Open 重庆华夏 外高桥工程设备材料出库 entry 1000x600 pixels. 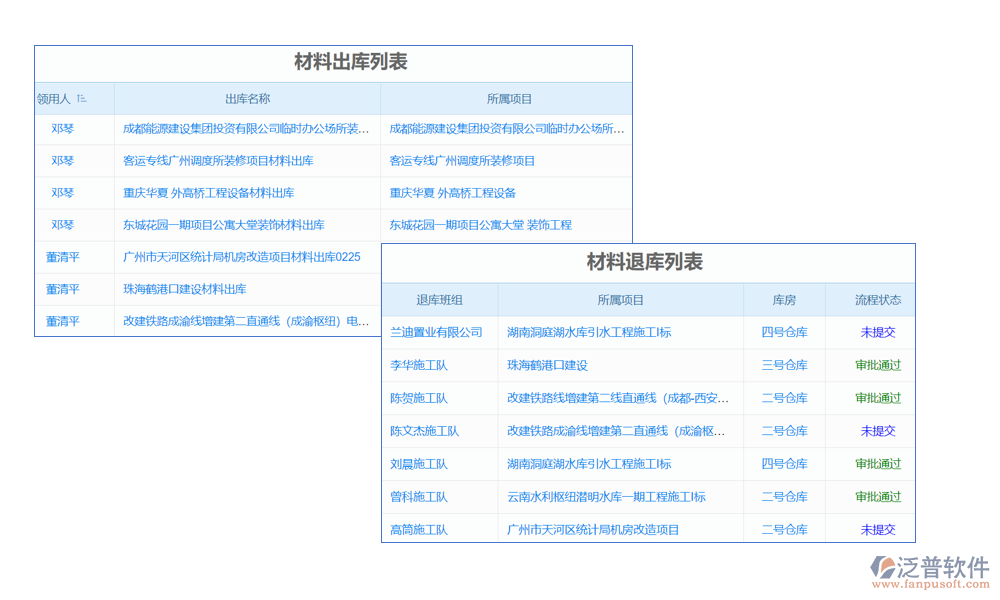click(208, 193)
